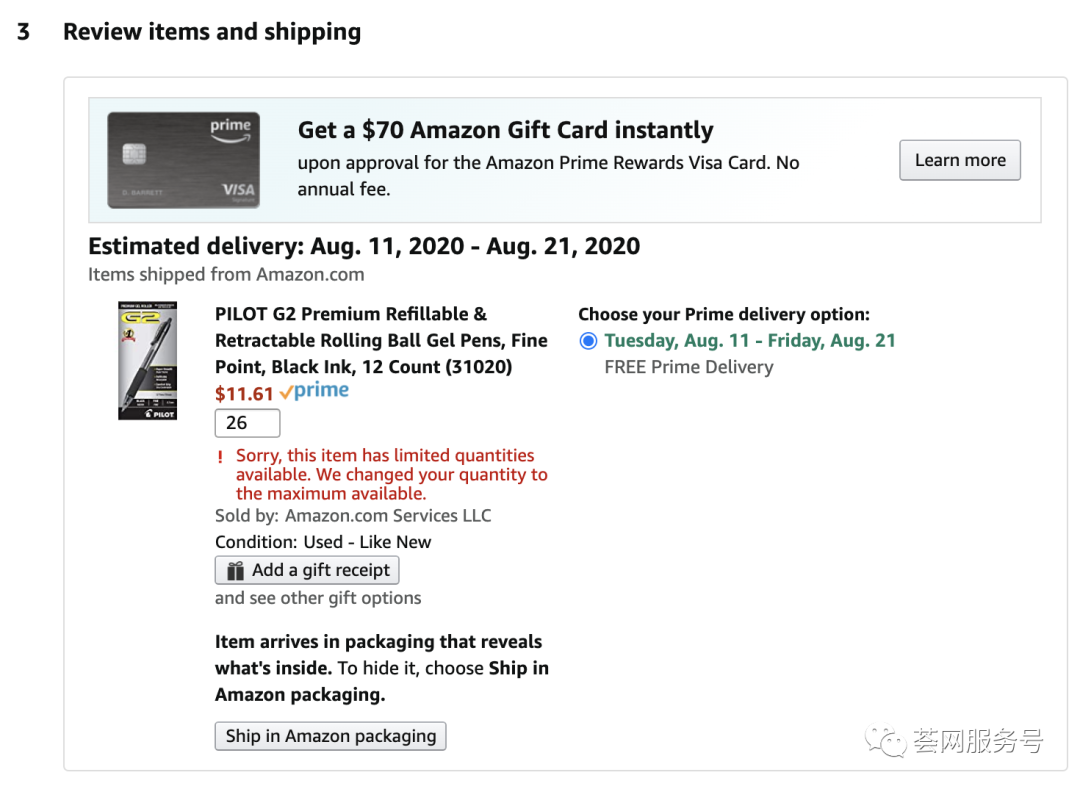1080x789 pixels.
Task: Click the Add a gift receipt button
Action: (x=307, y=571)
